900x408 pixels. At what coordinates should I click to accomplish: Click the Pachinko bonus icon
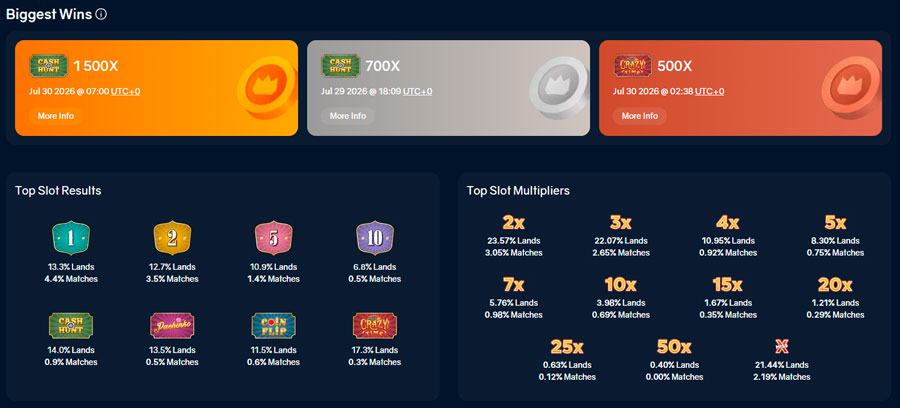(x=172, y=325)
